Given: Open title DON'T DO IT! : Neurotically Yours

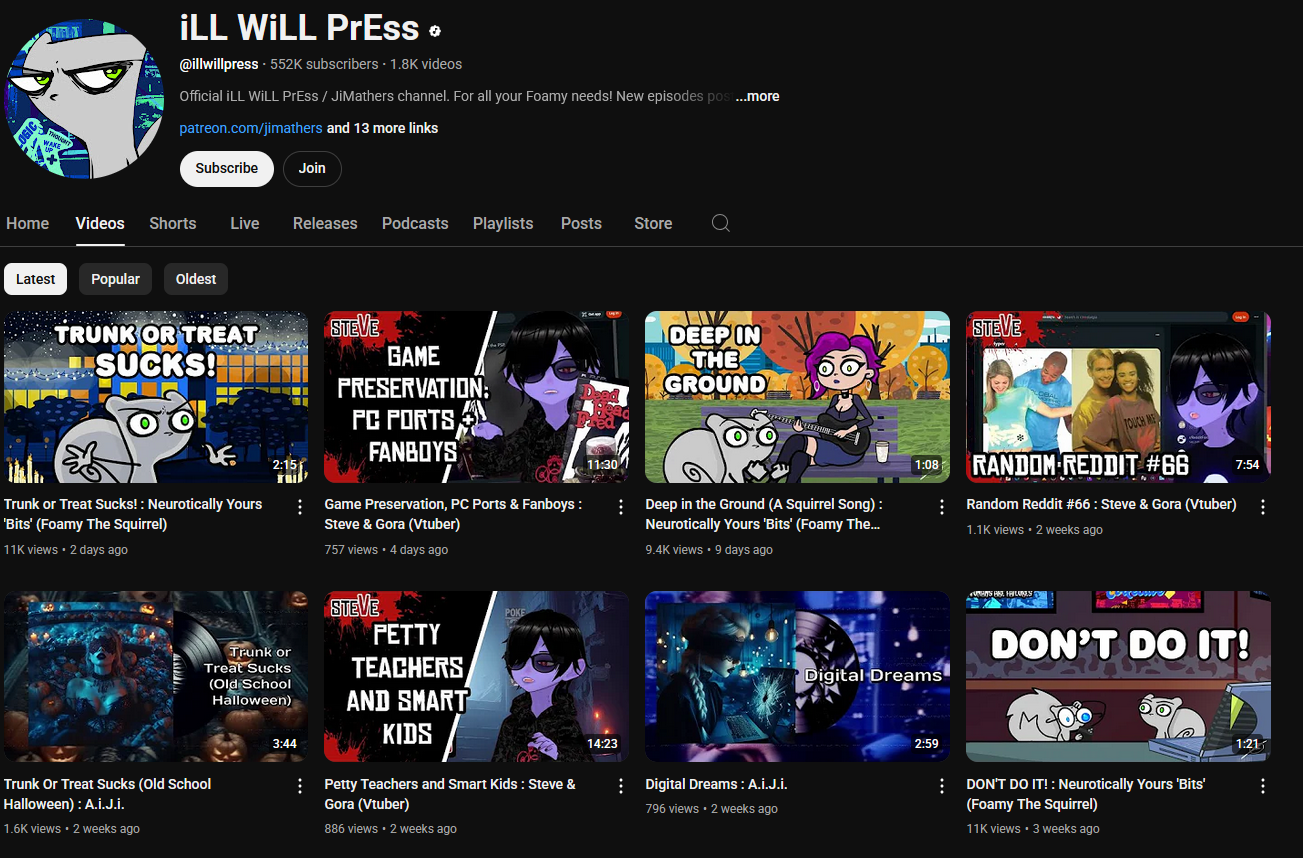Looking at the screenshot, I should 1086,794.
